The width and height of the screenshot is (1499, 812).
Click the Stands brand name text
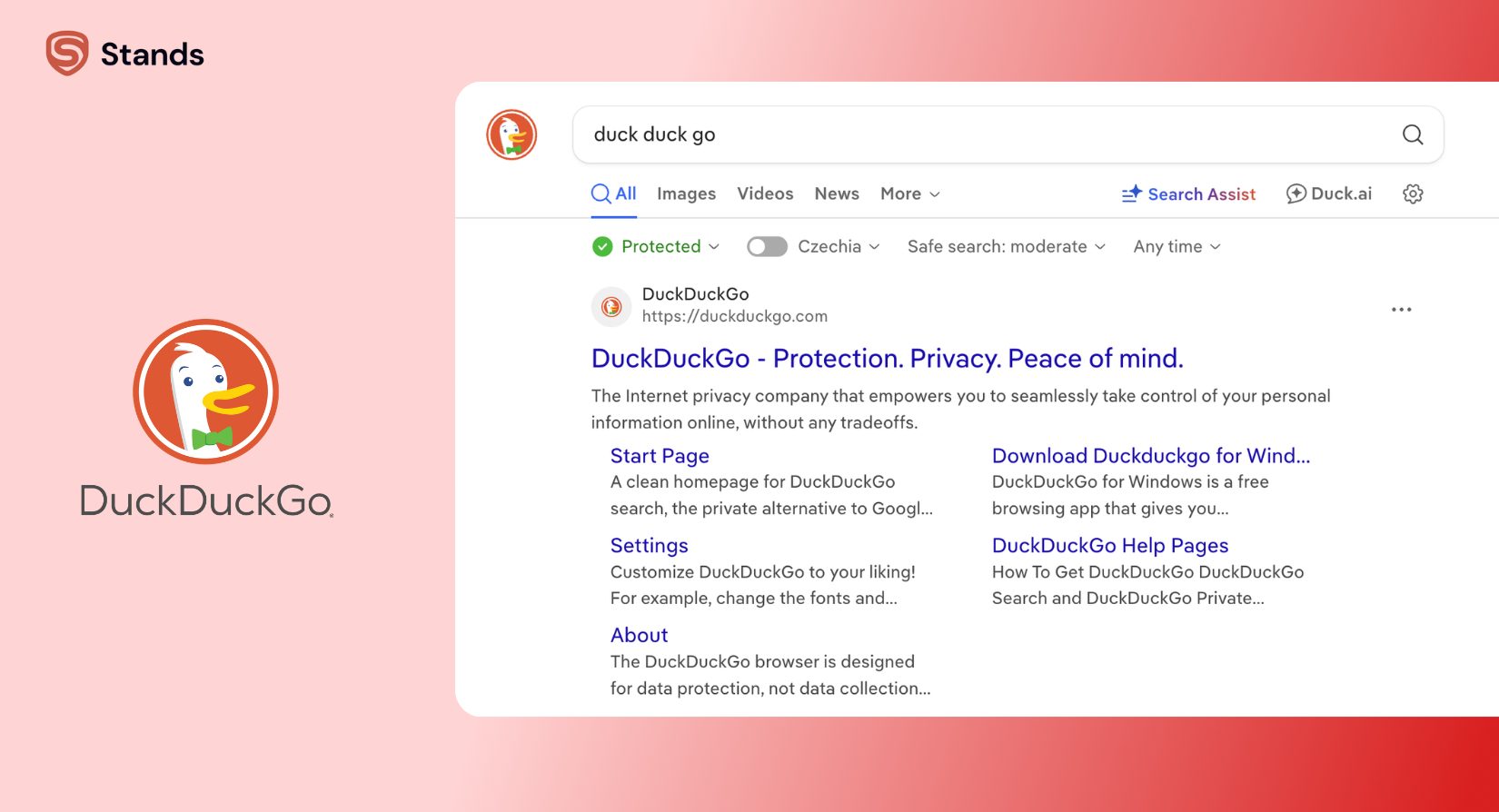click(x=152, y=54)
